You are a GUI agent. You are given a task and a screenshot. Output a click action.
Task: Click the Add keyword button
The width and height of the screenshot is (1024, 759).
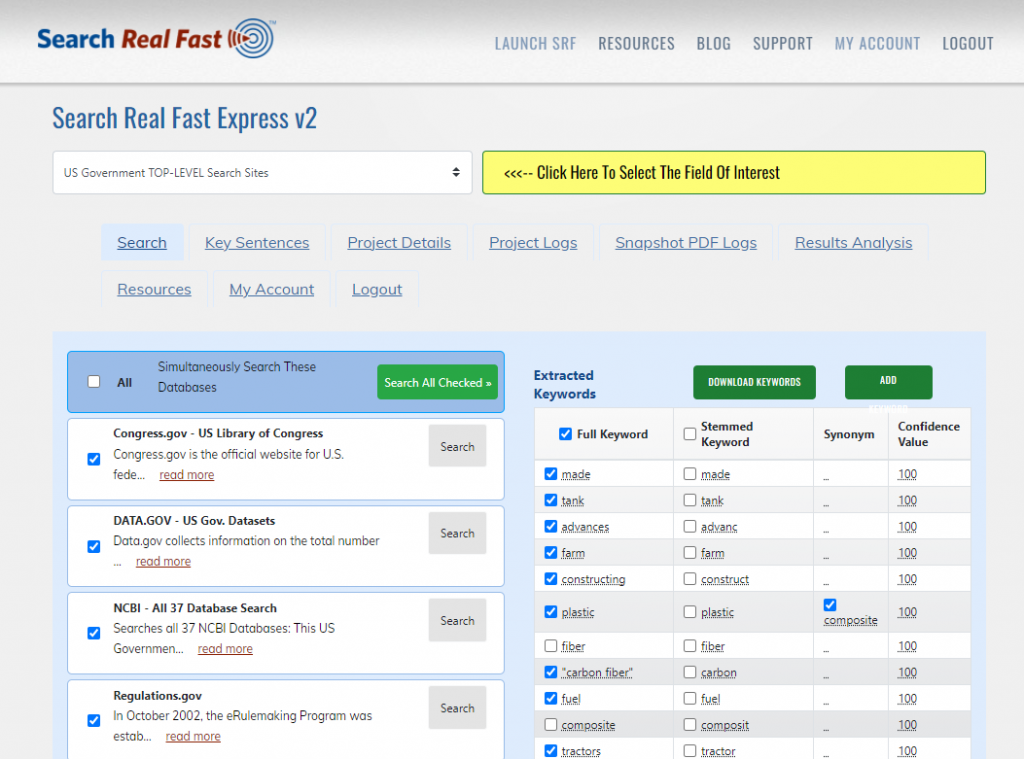tap(888, 382)
